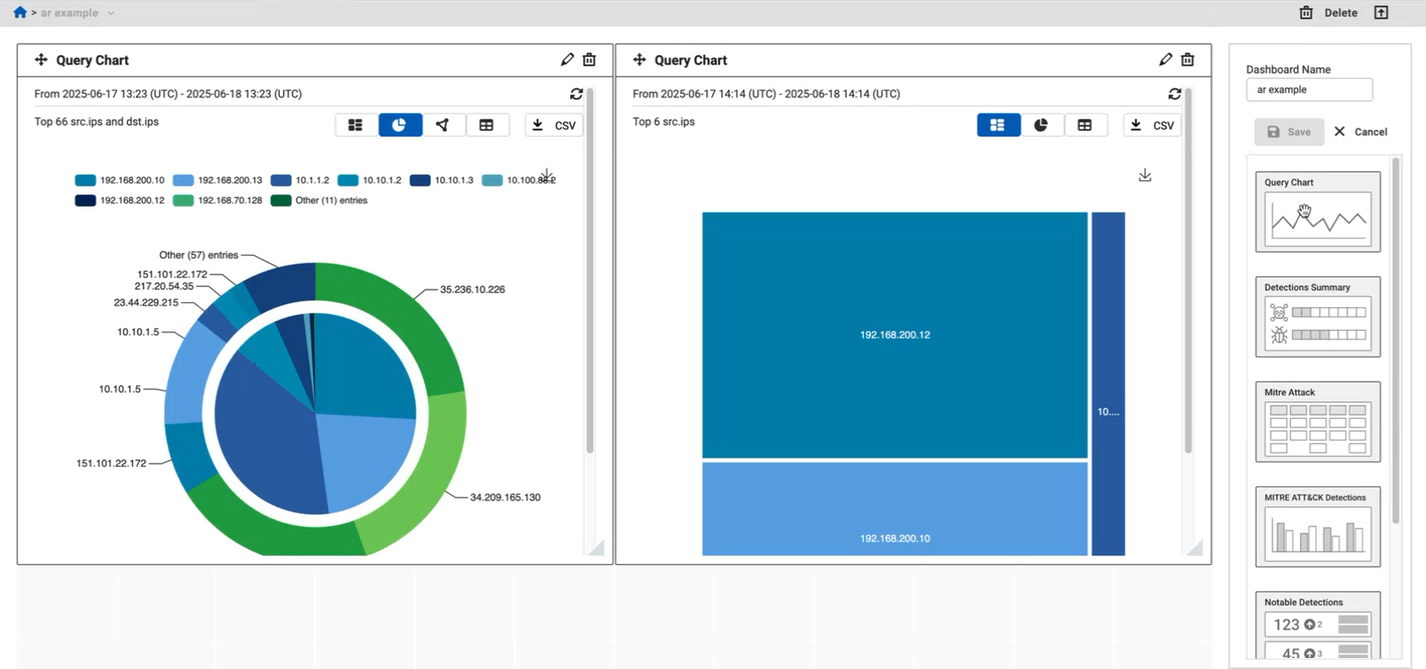Select the pie chart view in the right chart
1426x669 pixels.
(x=1041, y=125)
